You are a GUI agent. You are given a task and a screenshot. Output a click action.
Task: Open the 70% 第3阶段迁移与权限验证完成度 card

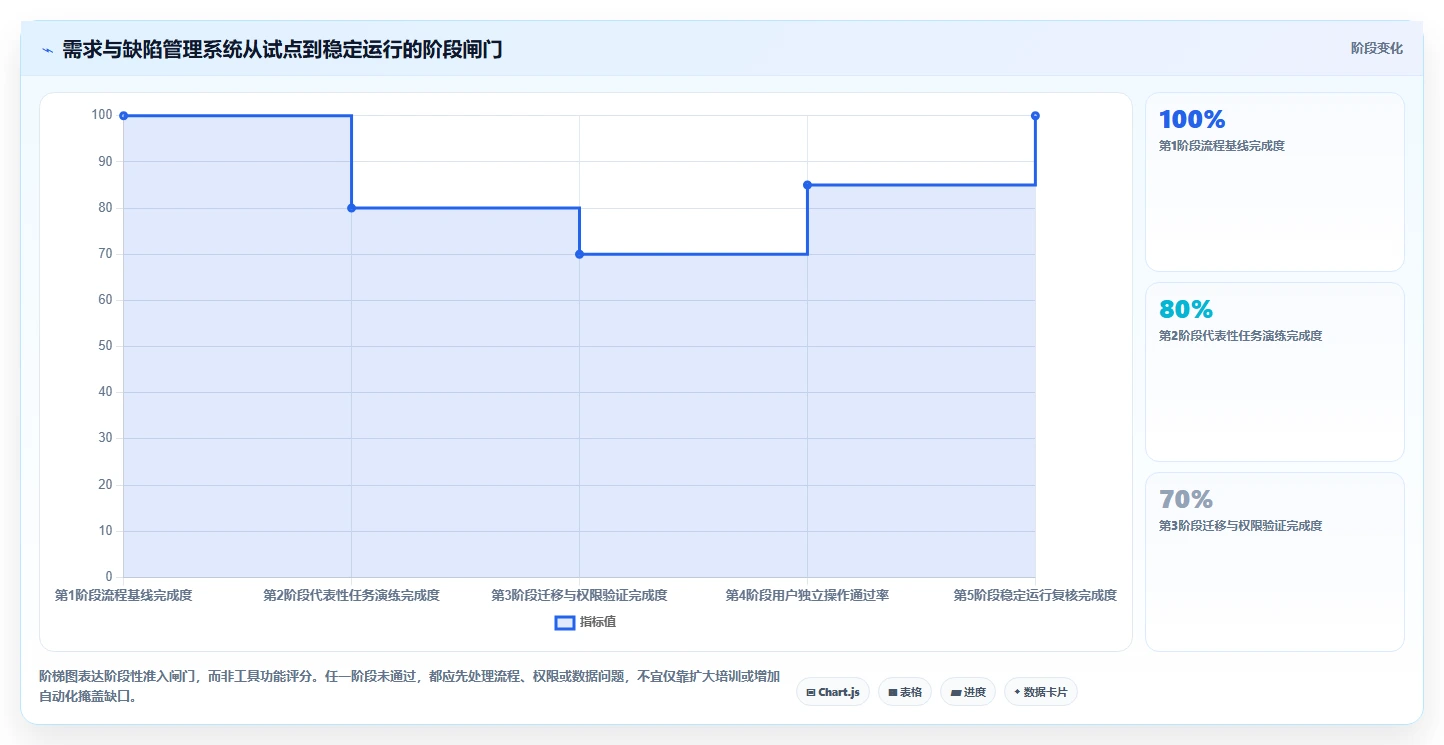click(x=1275, y=562)
